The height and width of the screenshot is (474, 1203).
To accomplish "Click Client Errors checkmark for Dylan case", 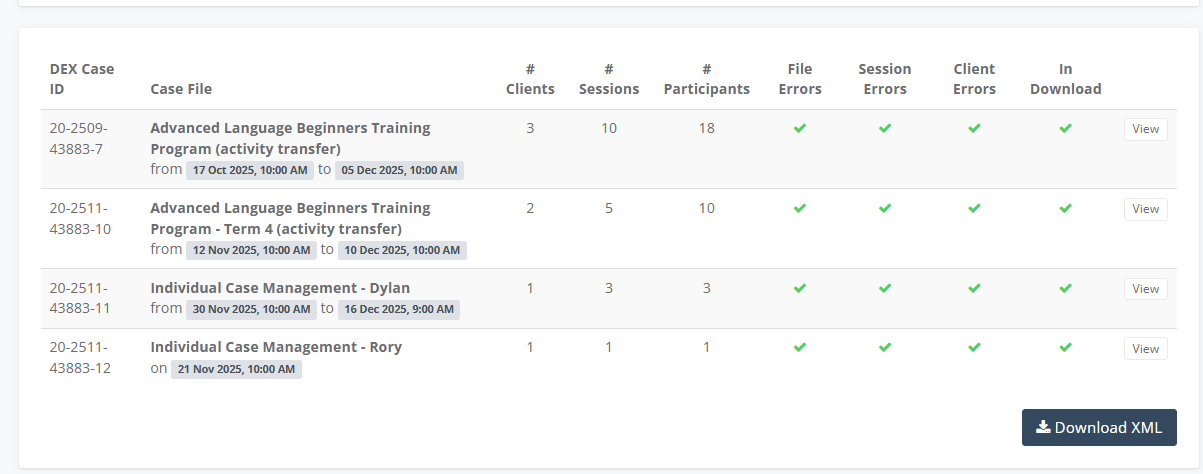I will [x=974, y=288].
